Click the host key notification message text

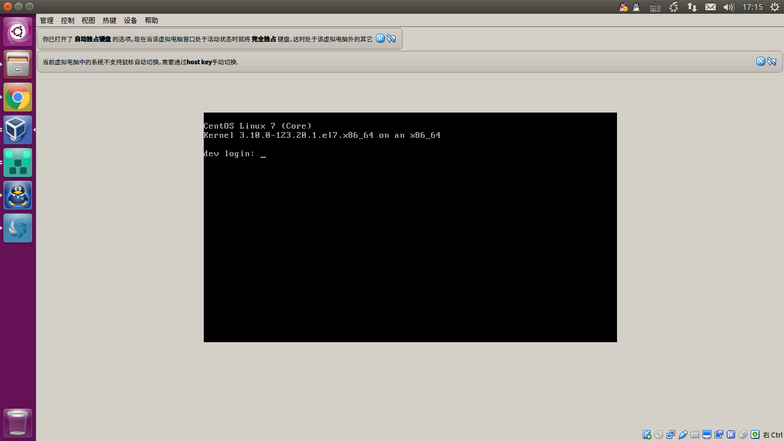click(140, 62)
